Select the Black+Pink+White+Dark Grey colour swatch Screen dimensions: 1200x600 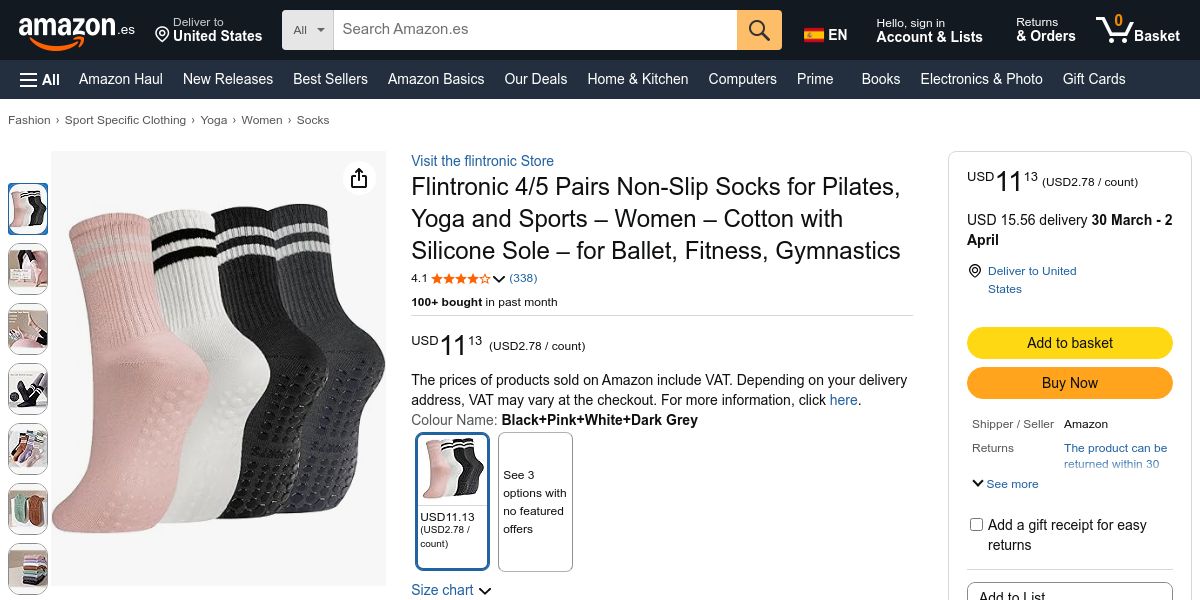coord(453,500)
